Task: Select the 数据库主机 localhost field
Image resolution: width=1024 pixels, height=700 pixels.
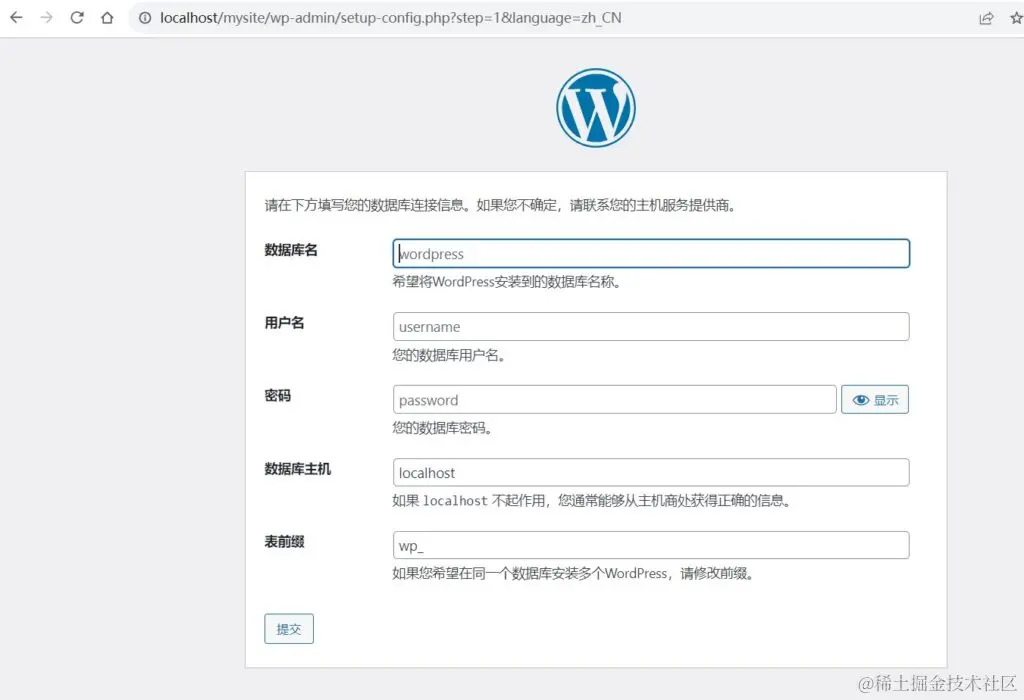Action: click(x=651, y=472)
